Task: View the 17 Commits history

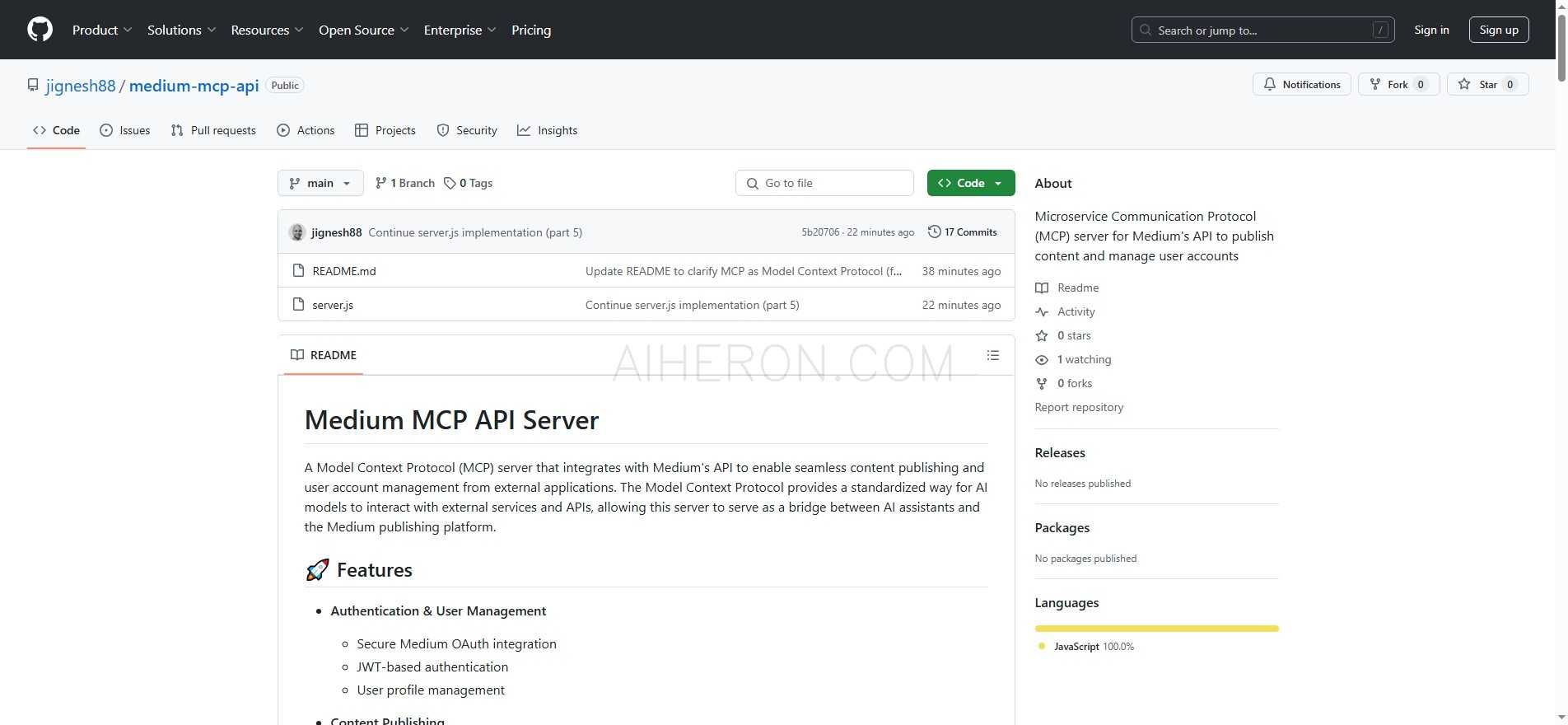Action: [962, 232]
